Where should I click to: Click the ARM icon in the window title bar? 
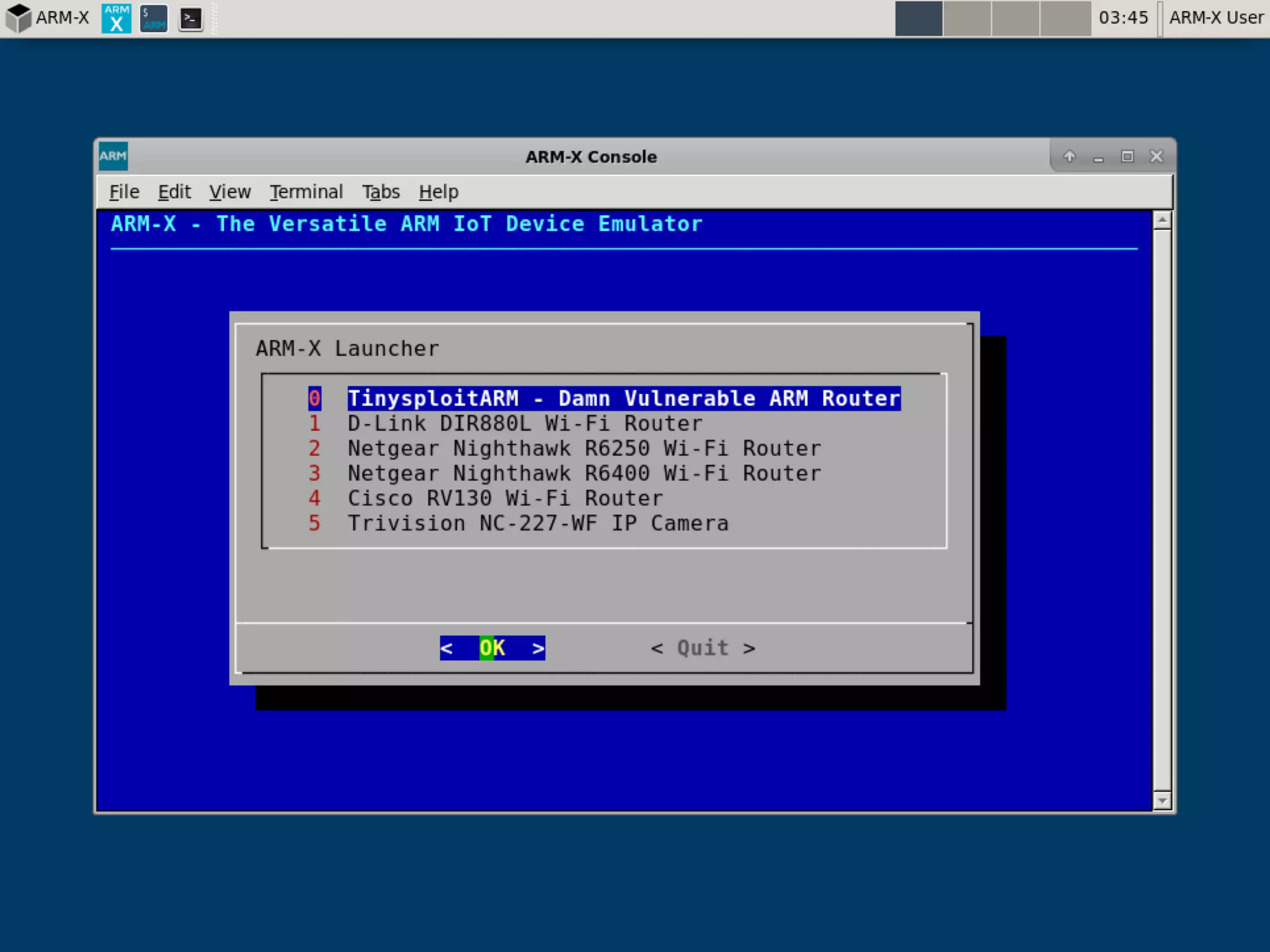point(113,156)
